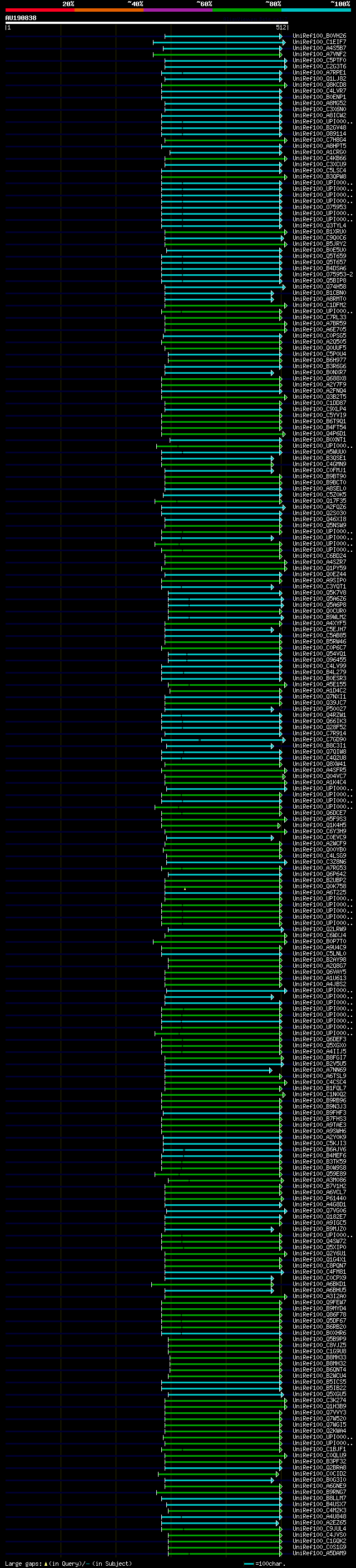Click the white AU190838 query sequence bar
The image size is (356, 1568).
147,23
